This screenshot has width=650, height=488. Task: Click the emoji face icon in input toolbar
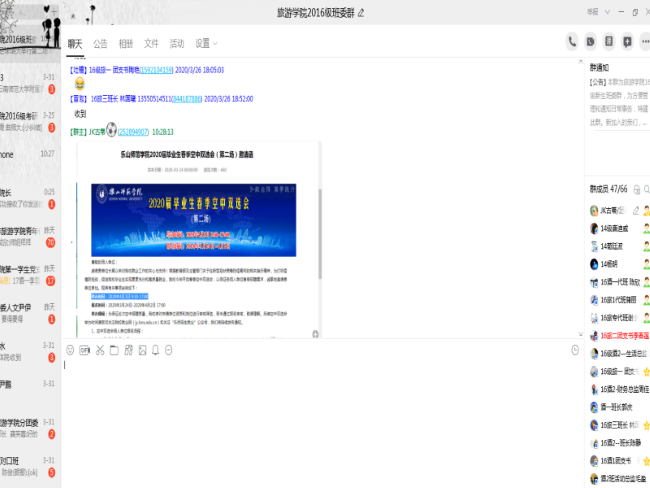point(70,350)
